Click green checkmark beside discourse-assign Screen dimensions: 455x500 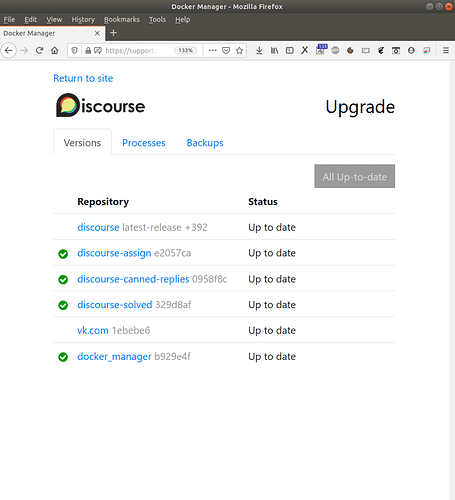point(63,254)
